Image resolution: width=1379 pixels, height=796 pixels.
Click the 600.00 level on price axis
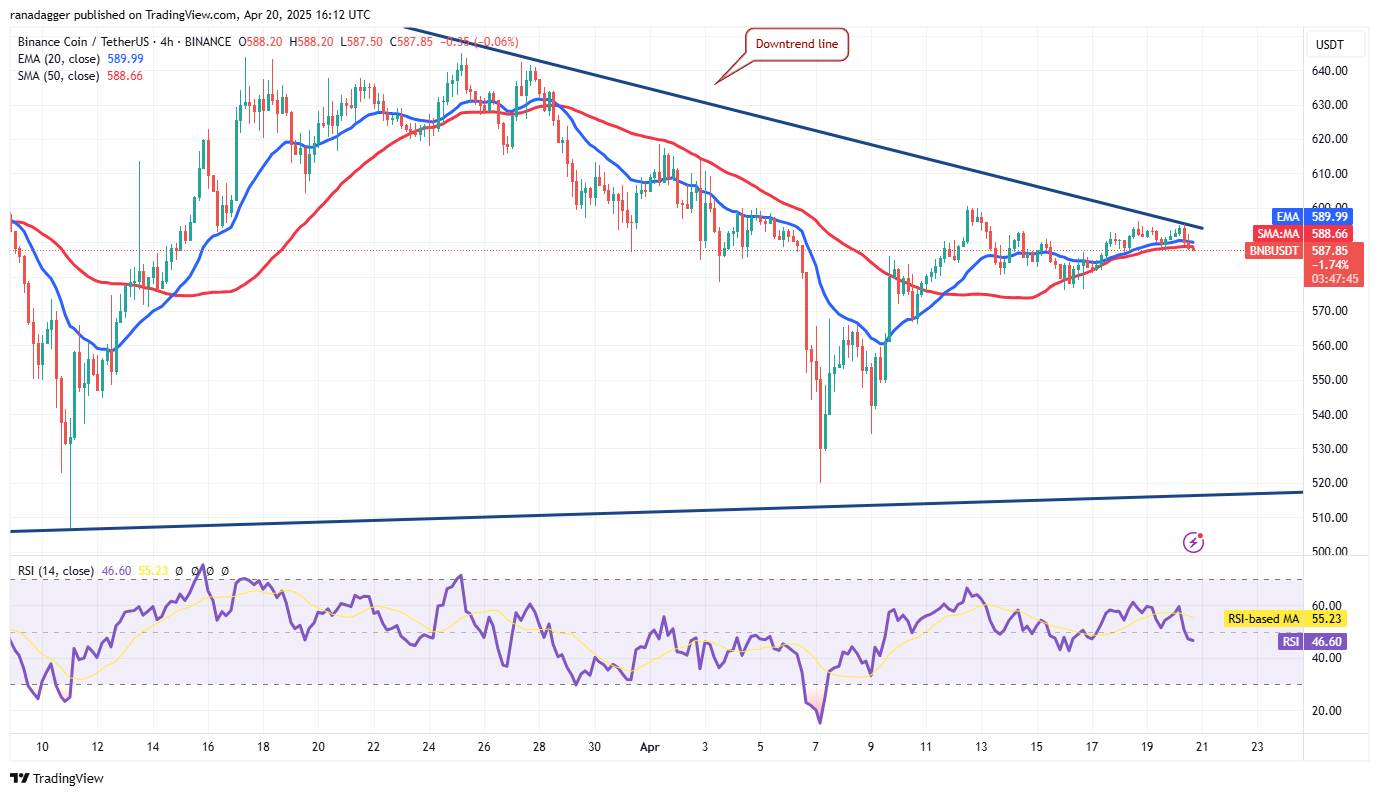pyautogui.click(x=1331, y=208)
